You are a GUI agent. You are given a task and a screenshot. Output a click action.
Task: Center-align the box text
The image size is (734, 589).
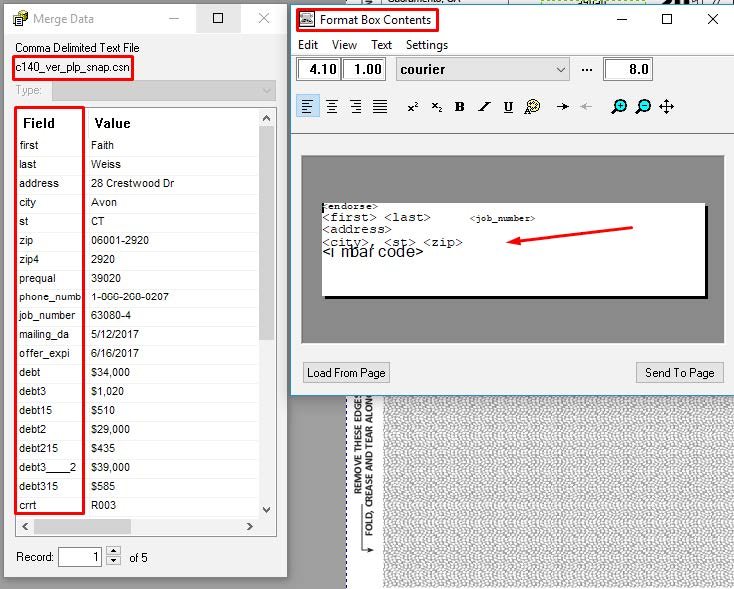(x=332, y=107)
